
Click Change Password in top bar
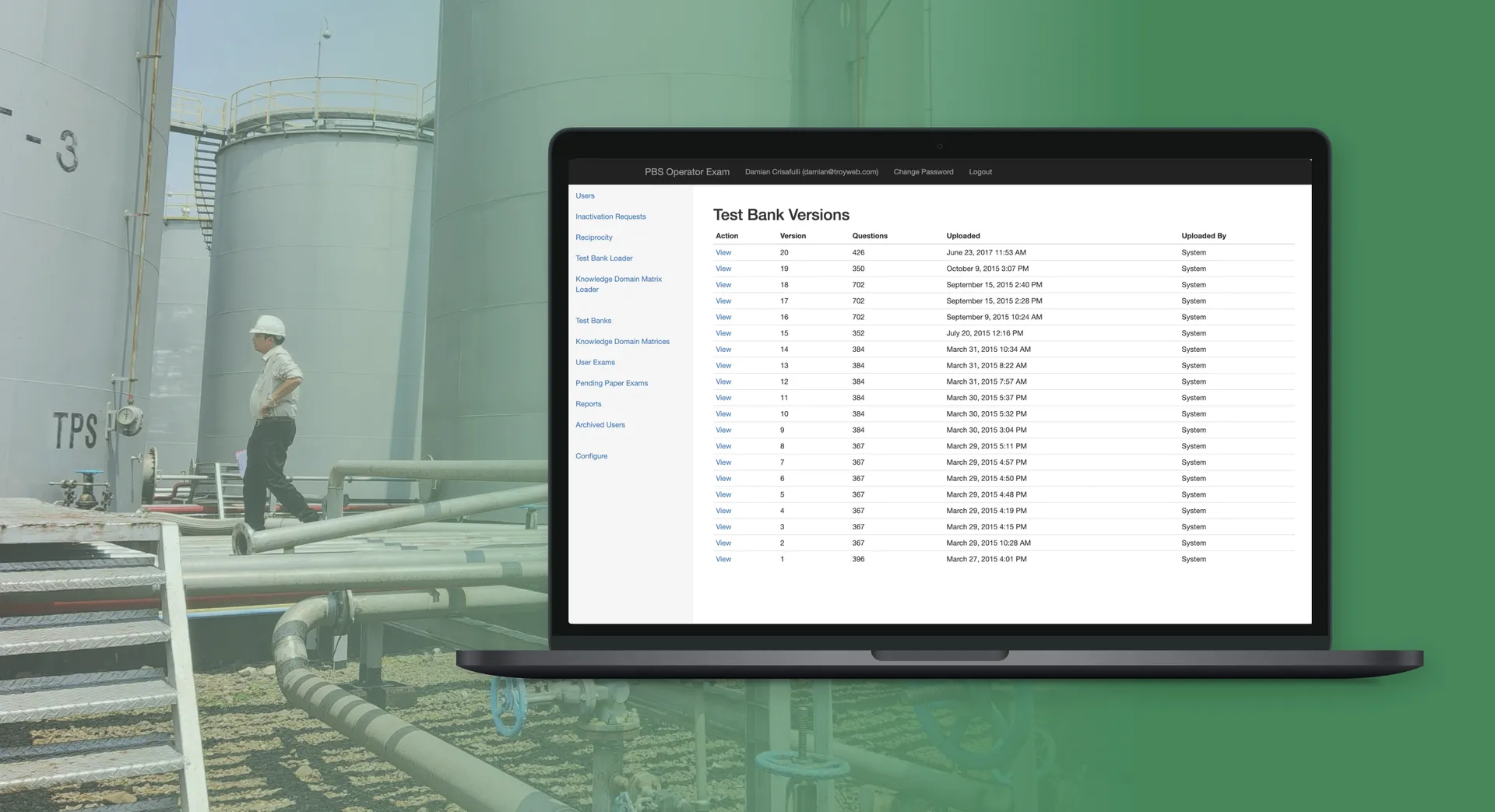click(x=923, y=172)
